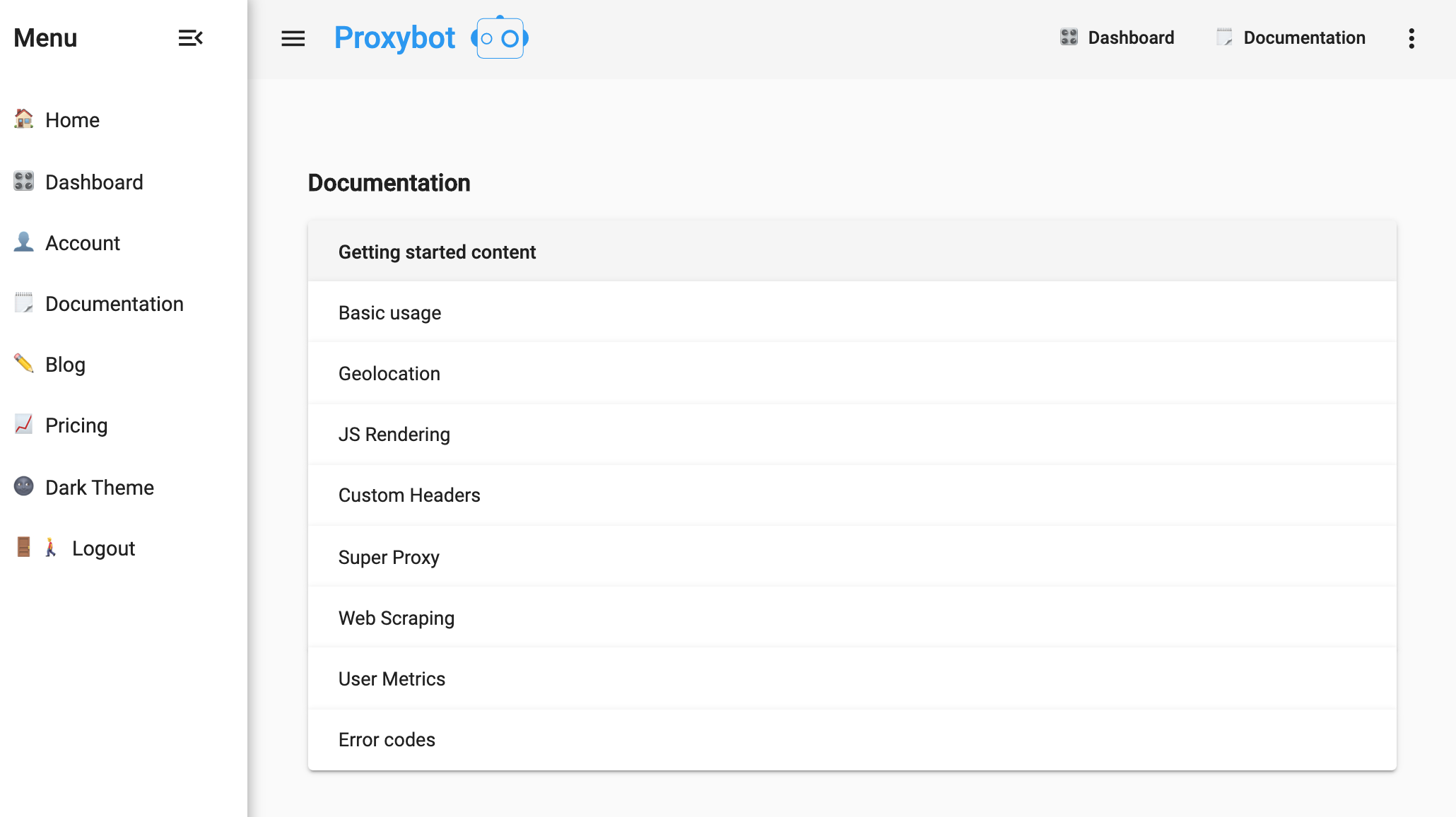The width and height of the screenshot is (1456, 817).
Task: Click the Documentation icon in the top header
Action: (x=1225, y=37)
